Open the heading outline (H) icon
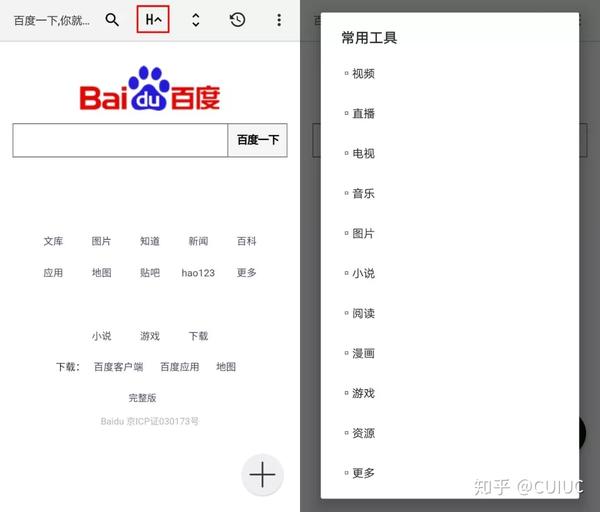The height and width of the screenshot is (512, 600). click(153, 19)
